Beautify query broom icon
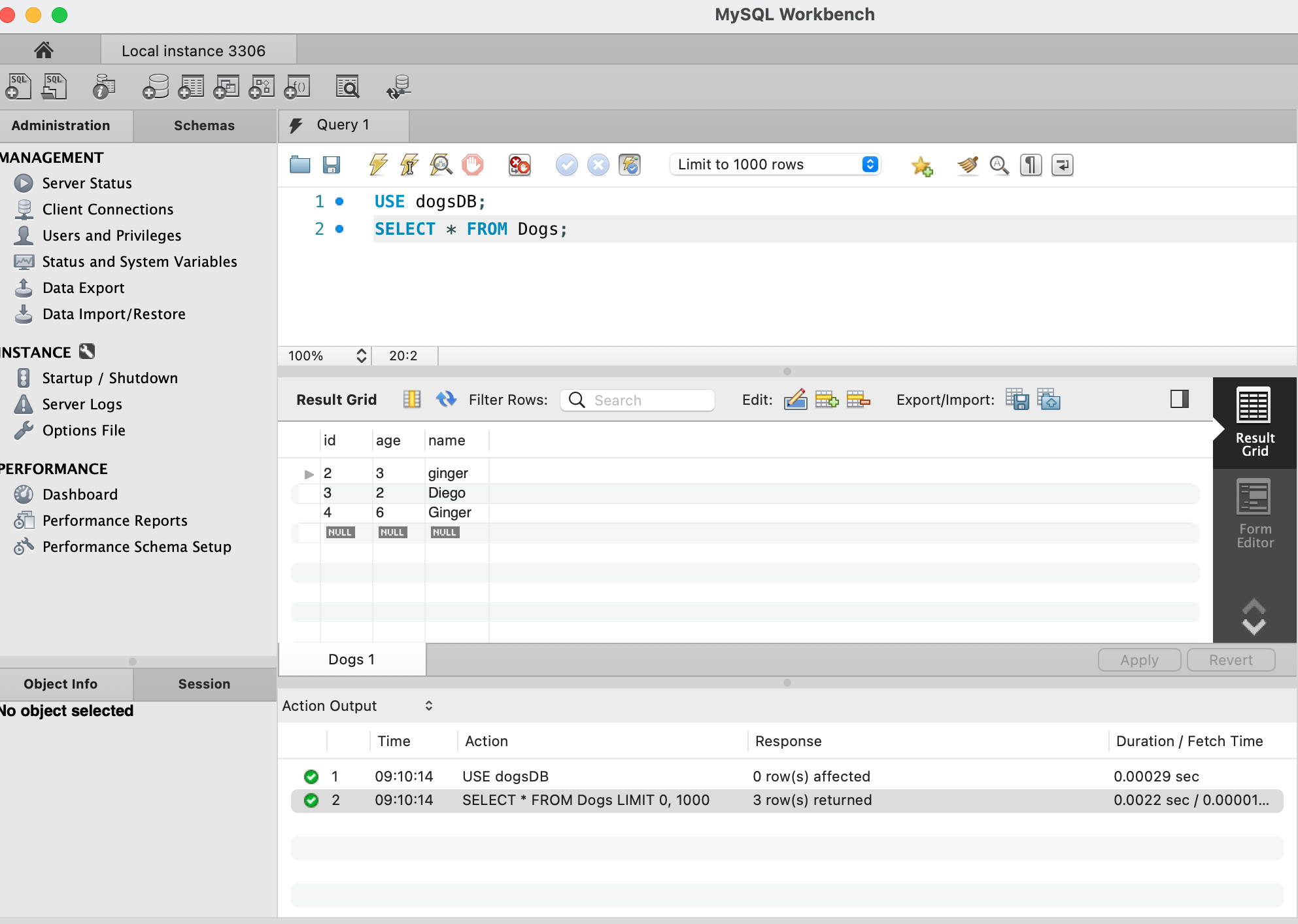1298x924 pixels. pyautogui.click(x=968, y=165)
